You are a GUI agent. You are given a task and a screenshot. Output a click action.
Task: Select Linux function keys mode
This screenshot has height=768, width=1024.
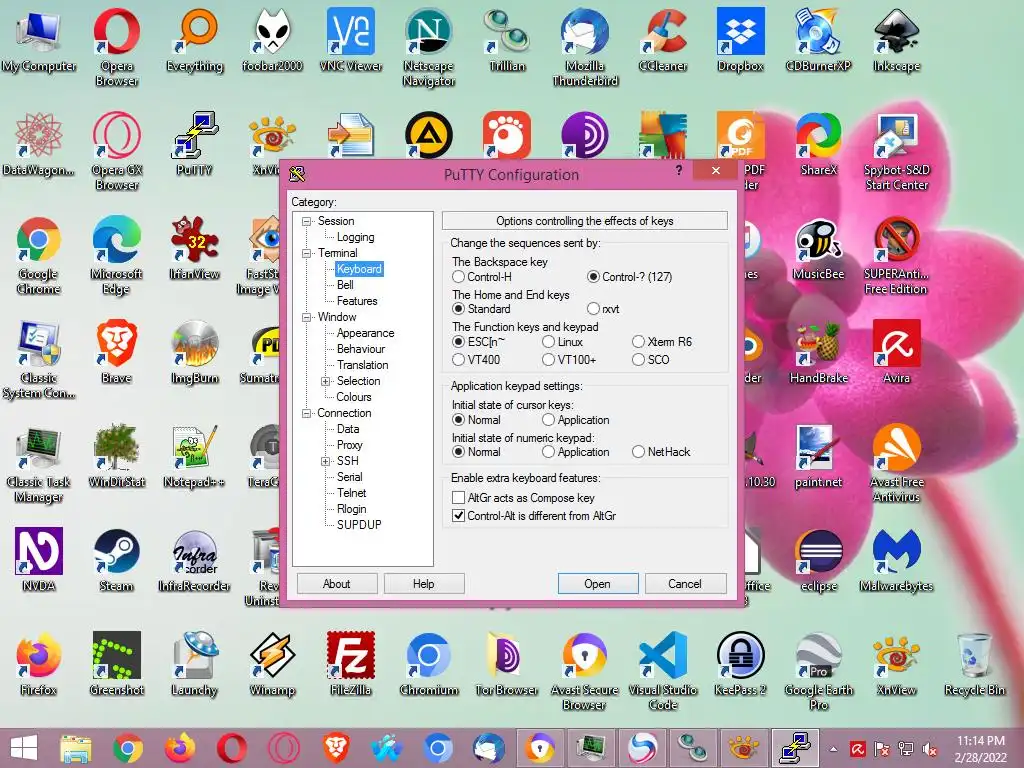(x=562, y=342)
